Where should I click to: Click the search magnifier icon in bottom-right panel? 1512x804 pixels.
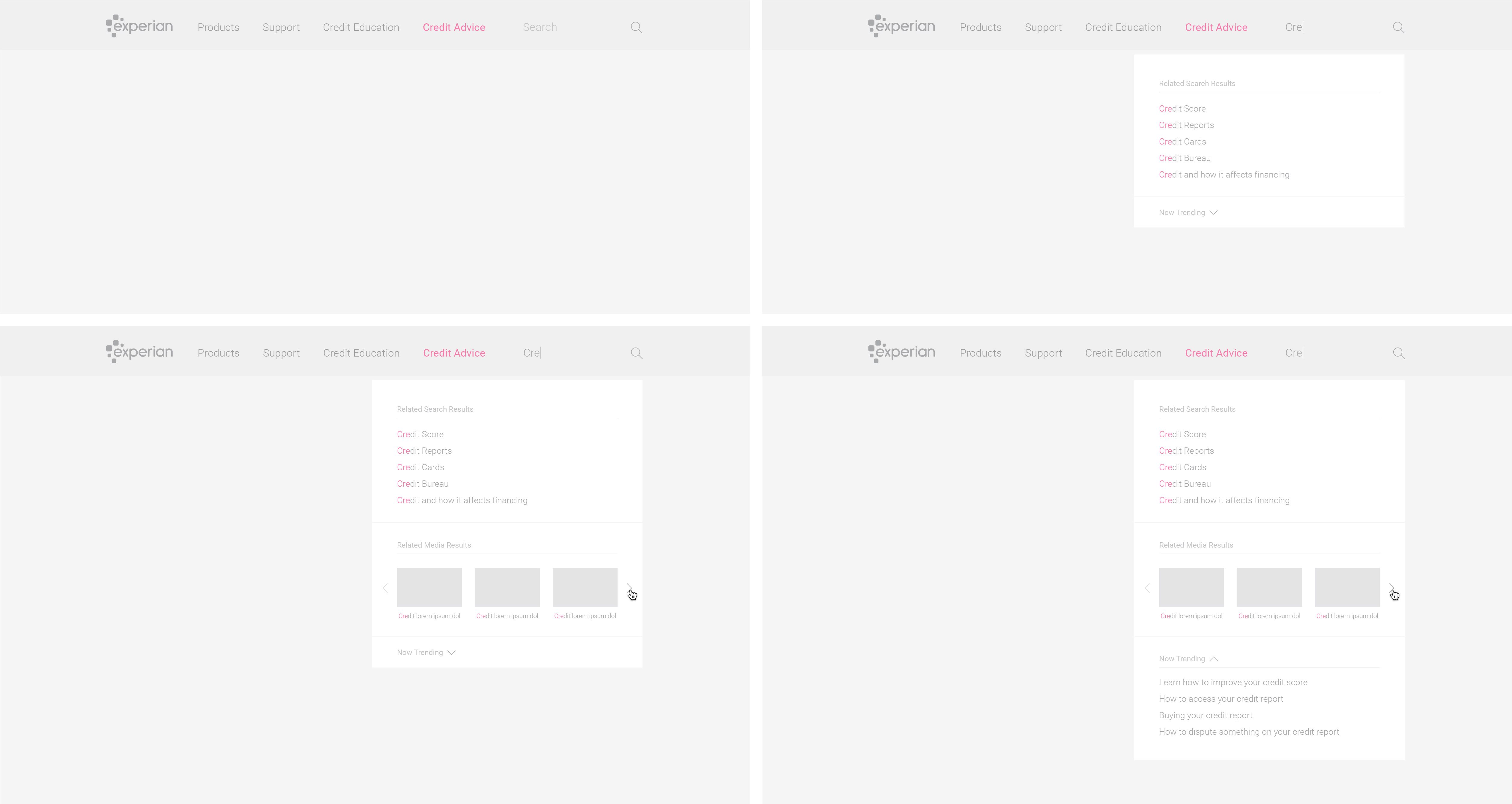pyautogui.click(x=1399, y=353)
